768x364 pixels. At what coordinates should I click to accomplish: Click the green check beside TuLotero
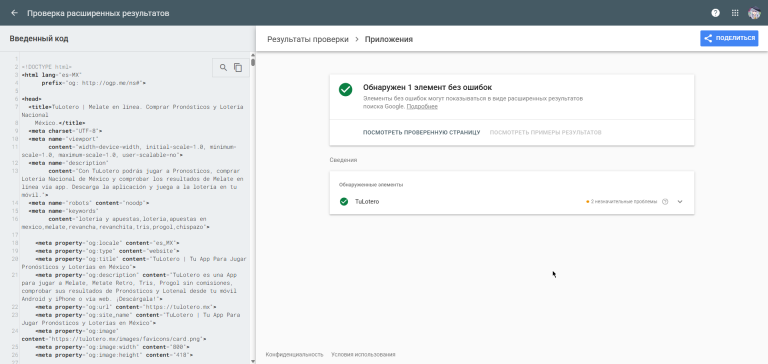344,202
